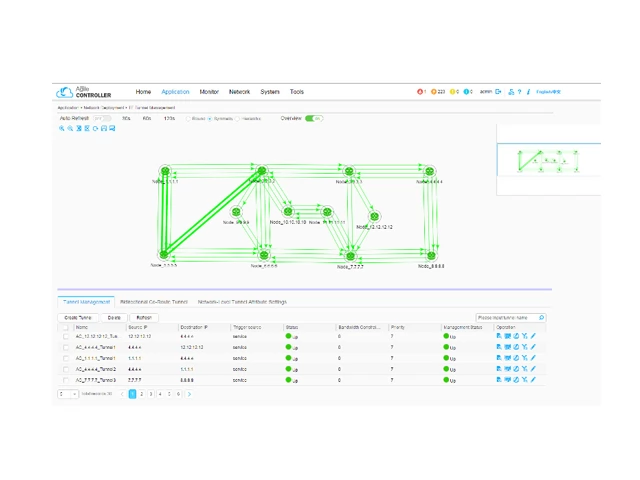Click the zoom-in magnifier icon in topology toolbar
The height and width of the screenshot is (480, 640).
click(x=62, y=129)
